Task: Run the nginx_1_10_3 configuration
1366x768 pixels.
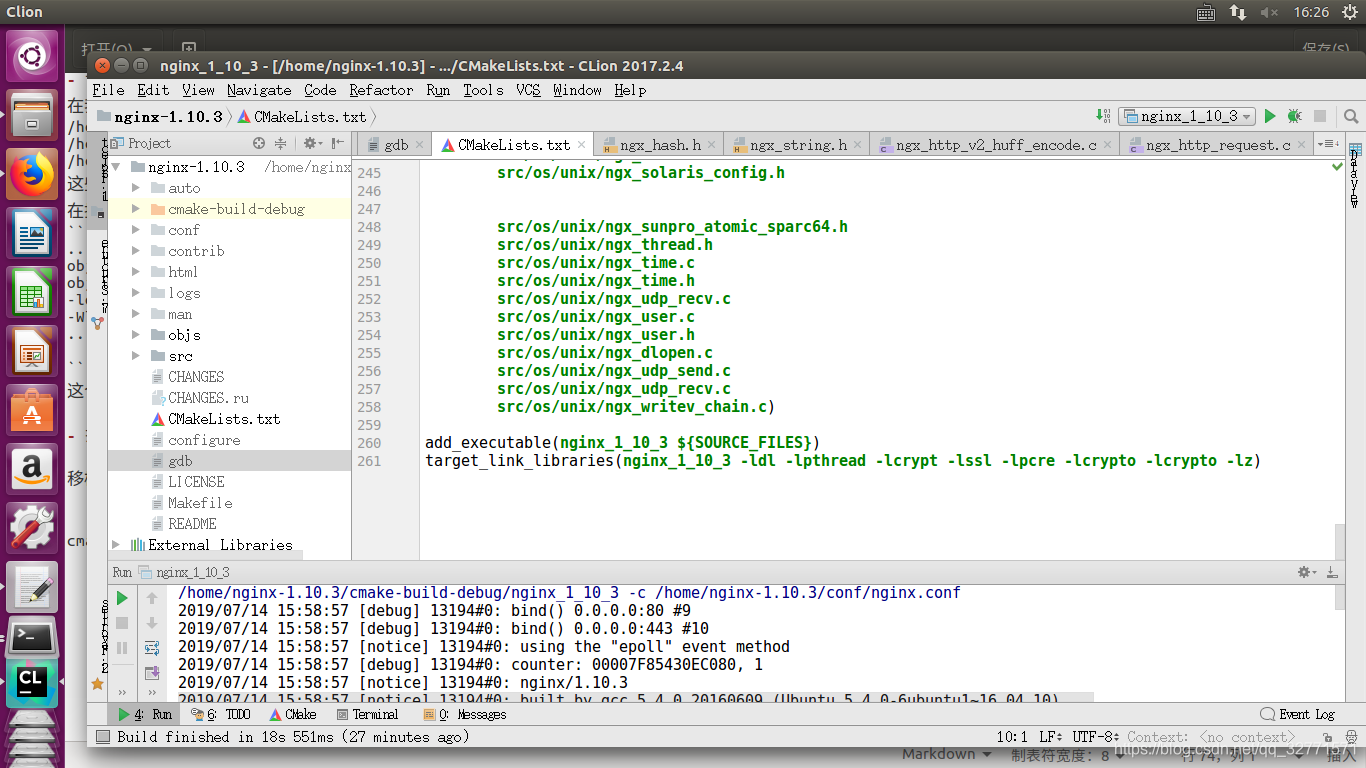Action: click(1270, 116)
